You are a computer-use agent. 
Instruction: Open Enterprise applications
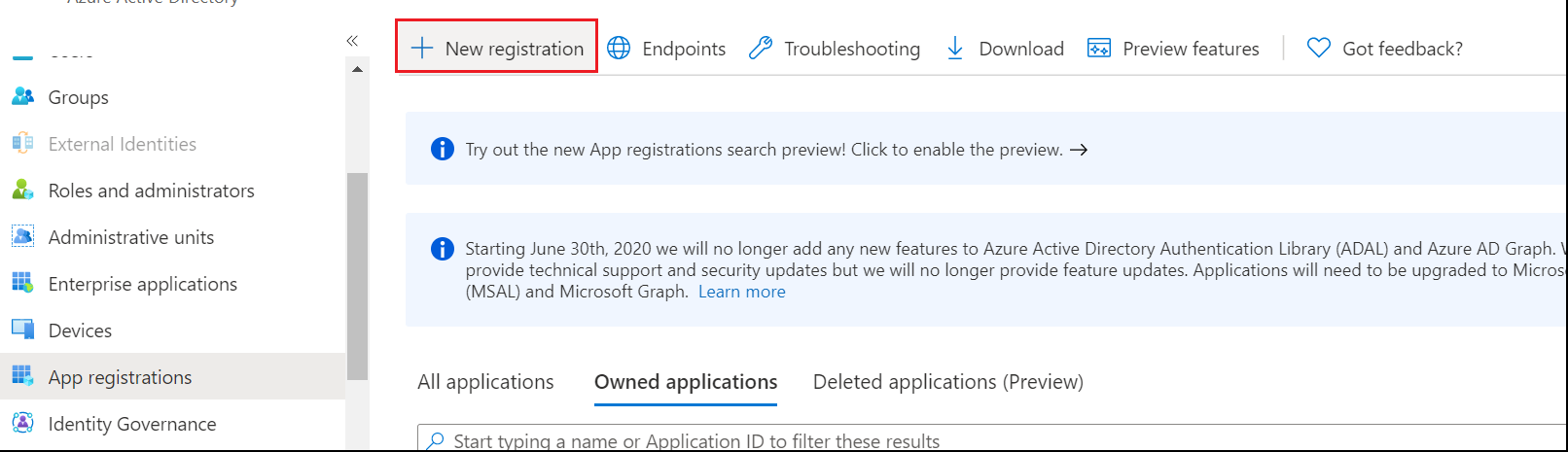142,284
